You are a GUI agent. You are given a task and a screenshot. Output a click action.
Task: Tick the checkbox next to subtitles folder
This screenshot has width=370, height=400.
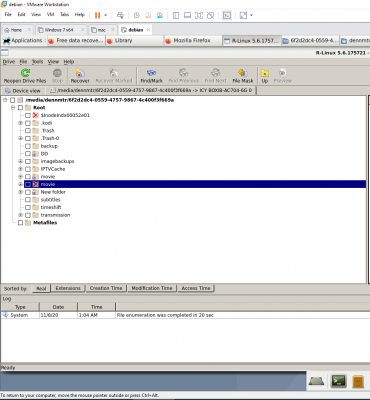point(28,200)
